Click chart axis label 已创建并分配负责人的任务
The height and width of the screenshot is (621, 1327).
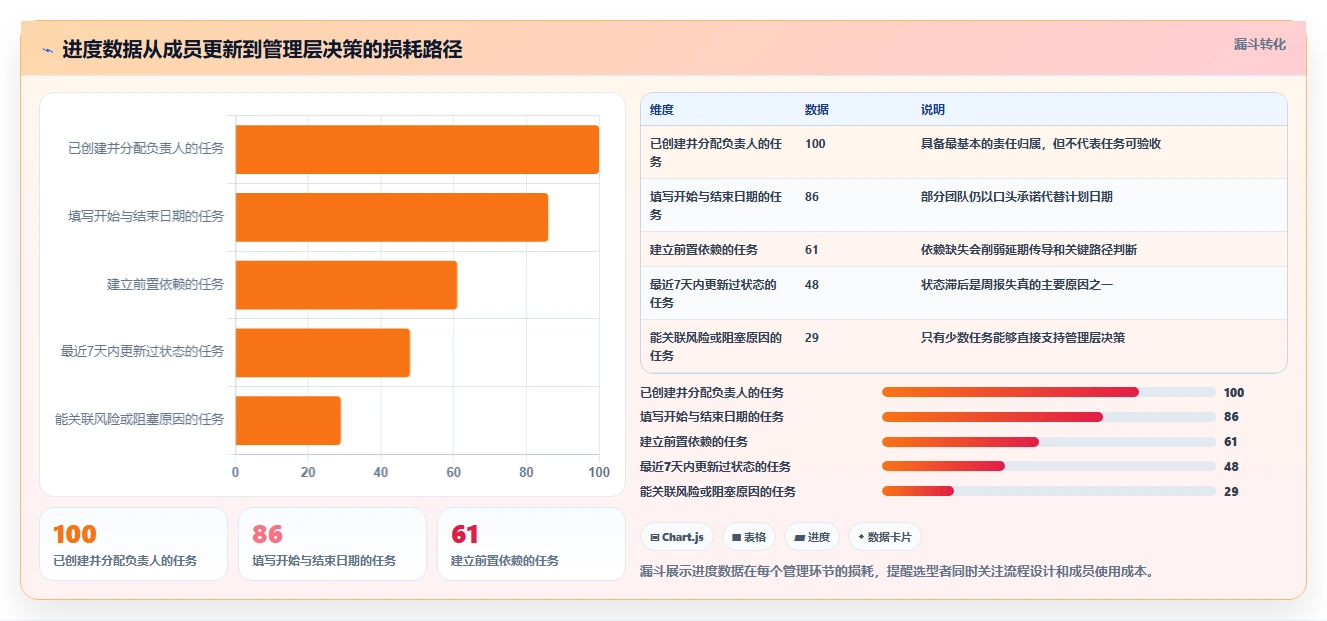(146, 149)
